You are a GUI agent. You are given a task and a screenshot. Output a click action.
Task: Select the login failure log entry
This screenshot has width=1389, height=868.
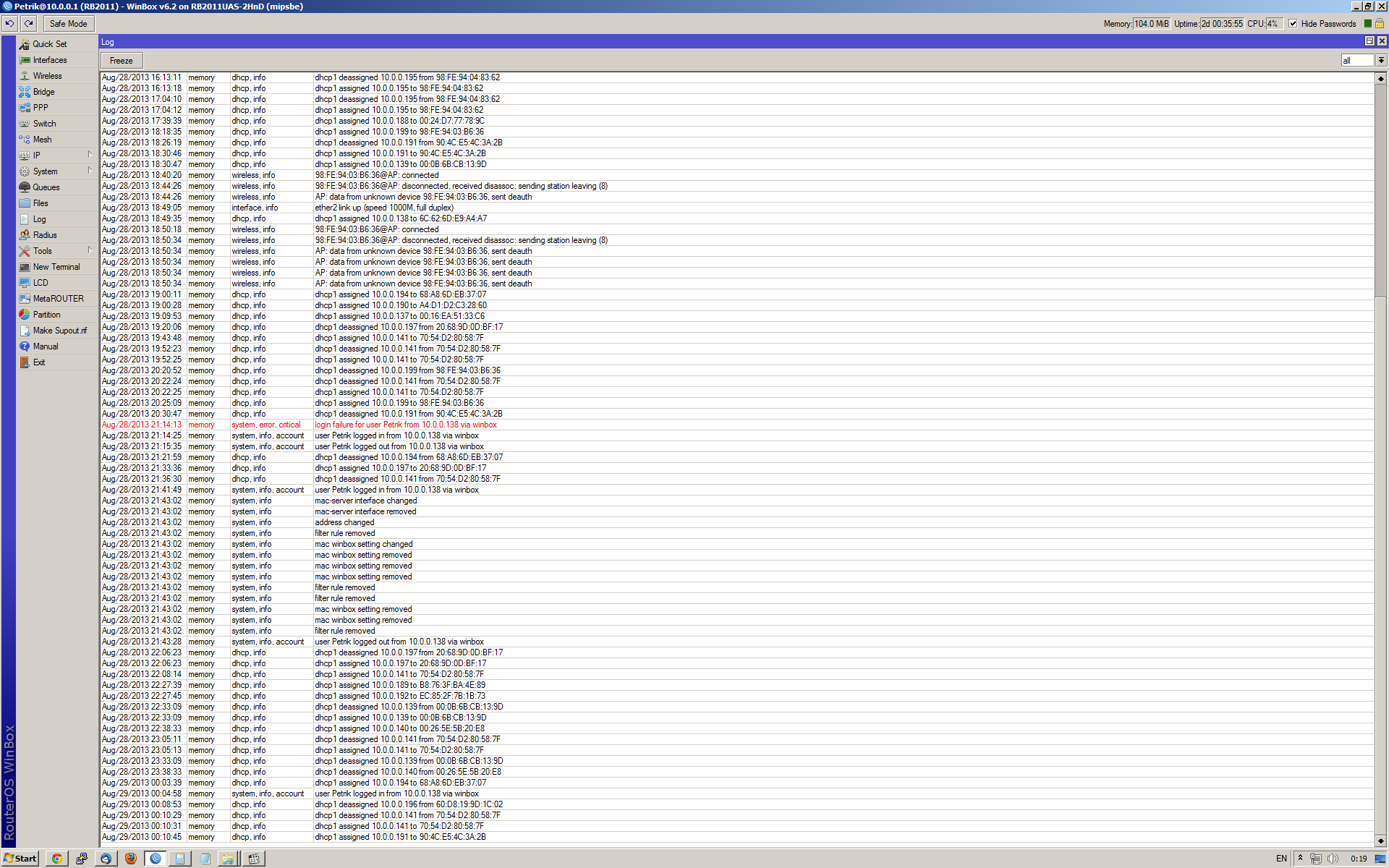click(x=405, y=425)
